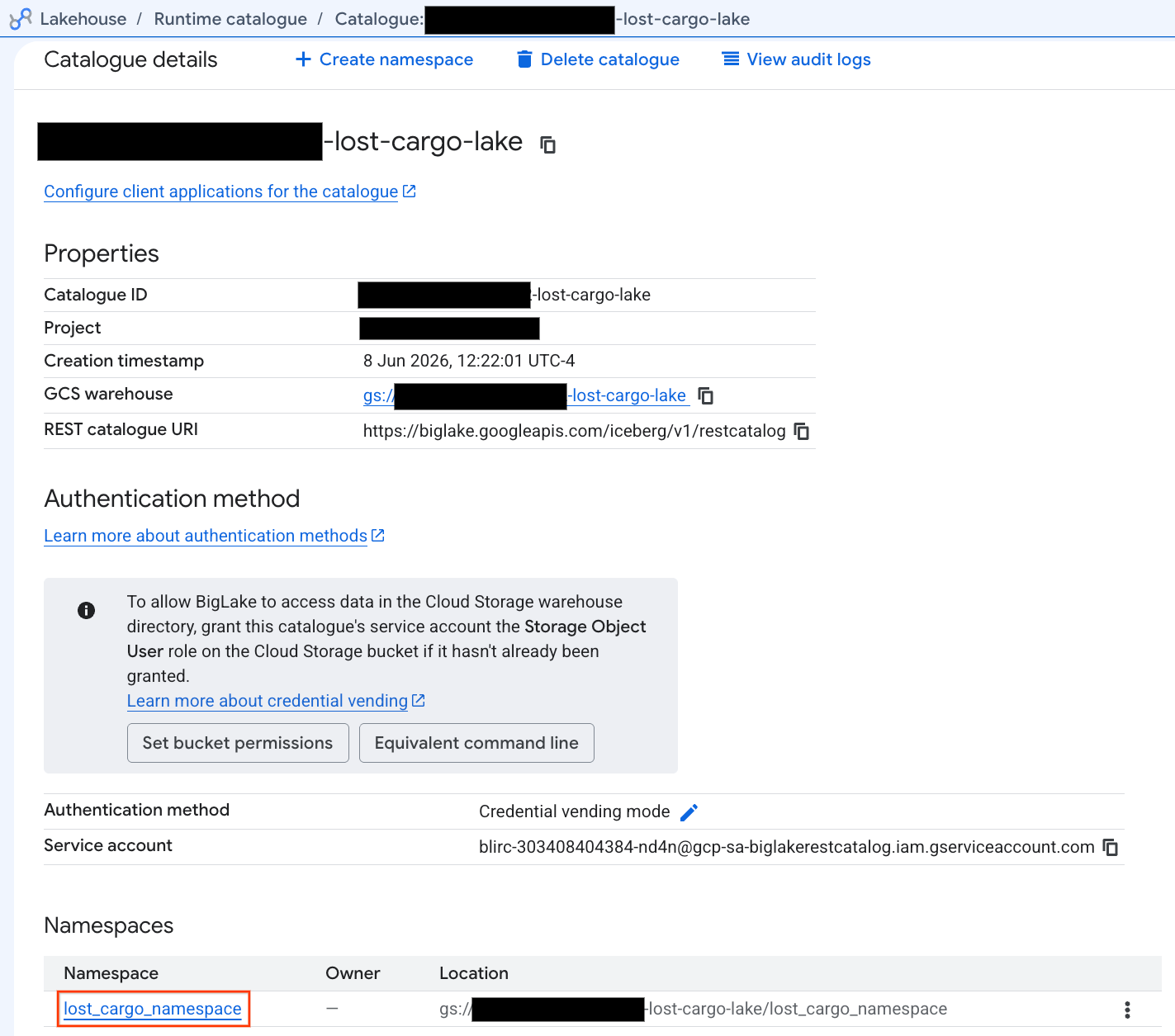
Task: Delete this catalogue
Action: coord(598,59)
